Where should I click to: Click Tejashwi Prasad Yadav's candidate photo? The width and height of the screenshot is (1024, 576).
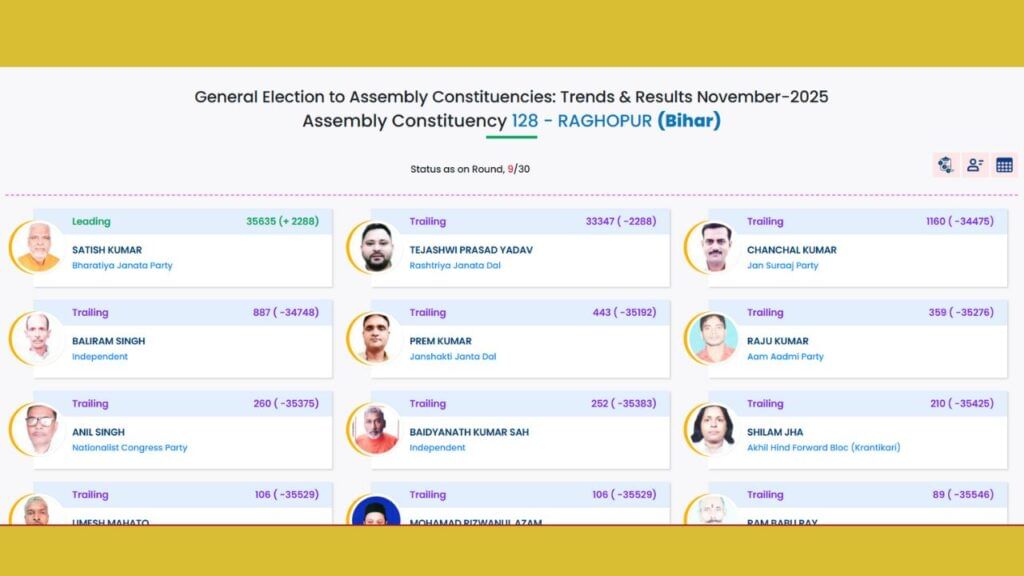click(375, 247)
